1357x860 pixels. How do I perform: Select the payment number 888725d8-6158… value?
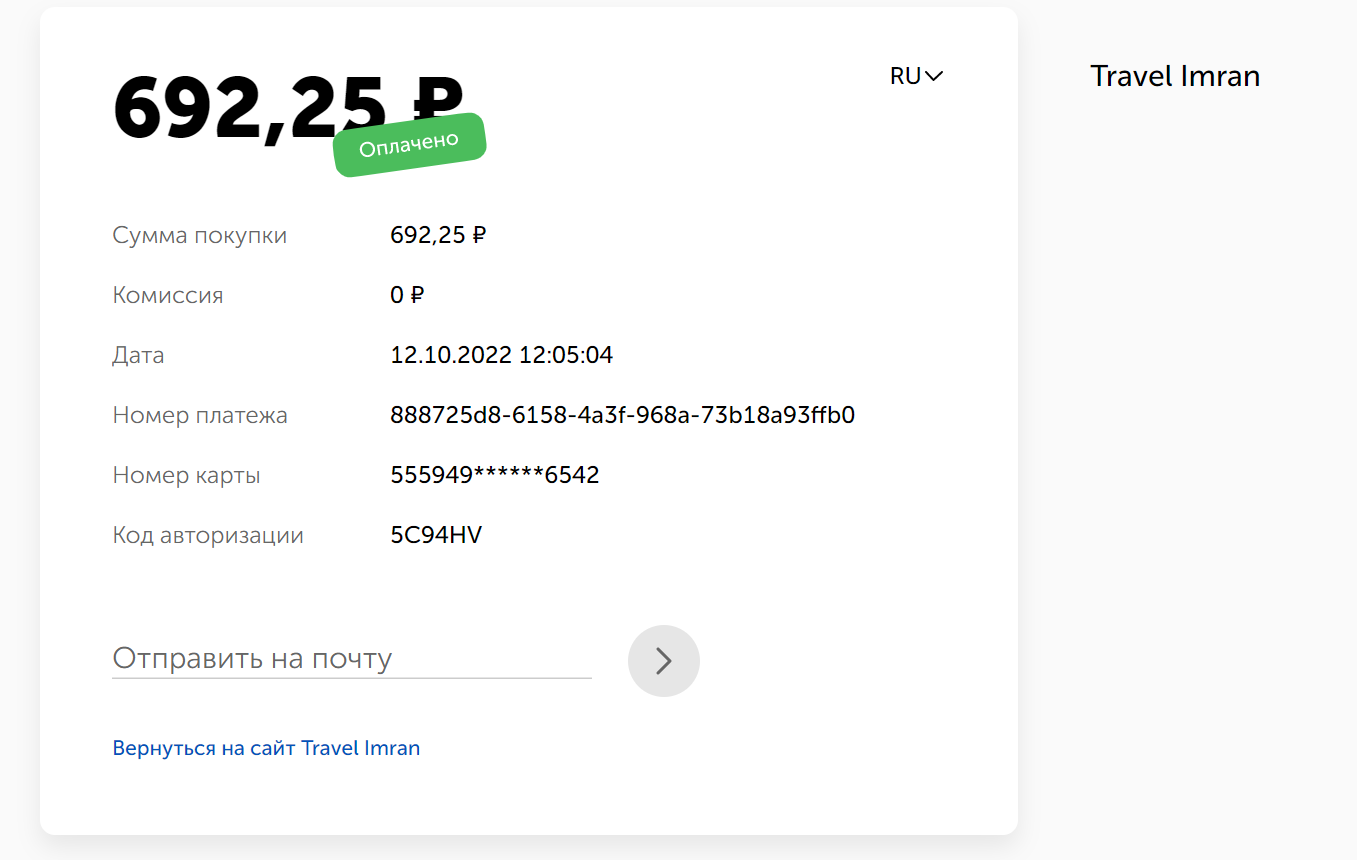tap(622, 415)
